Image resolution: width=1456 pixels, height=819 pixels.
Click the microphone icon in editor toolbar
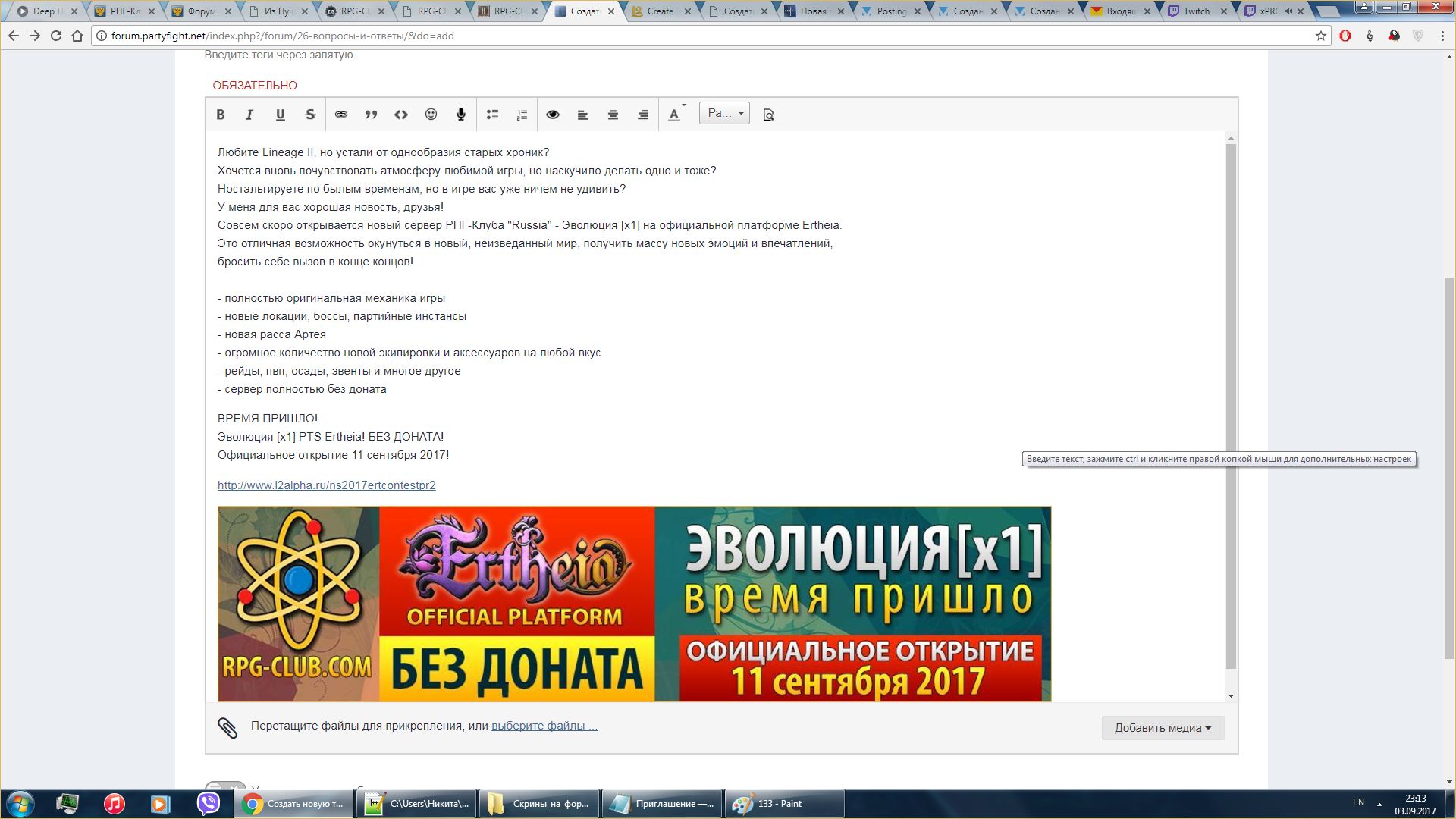(460, 115)
